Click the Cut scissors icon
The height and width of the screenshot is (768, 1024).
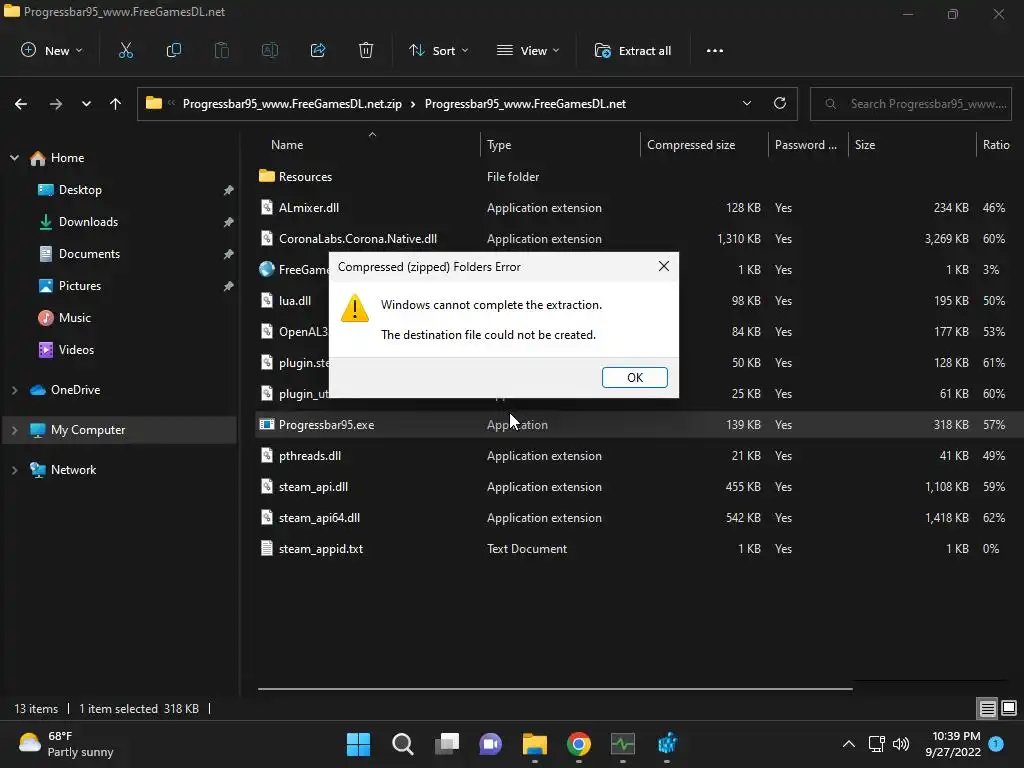pos(125,50)
